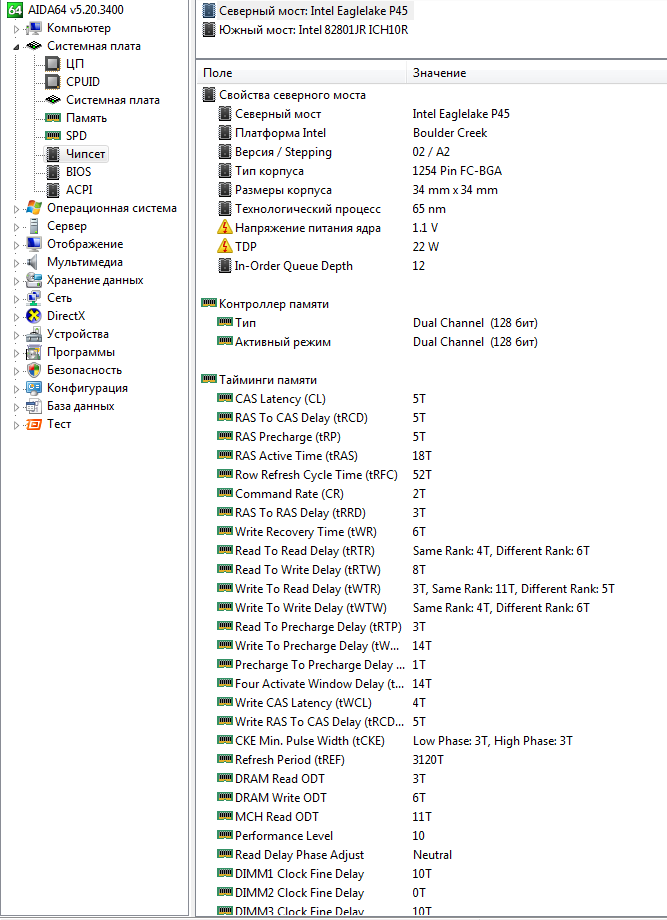Click the value Boulder Creek
Screen dimensions: 667x920
(x=449, y=133)
